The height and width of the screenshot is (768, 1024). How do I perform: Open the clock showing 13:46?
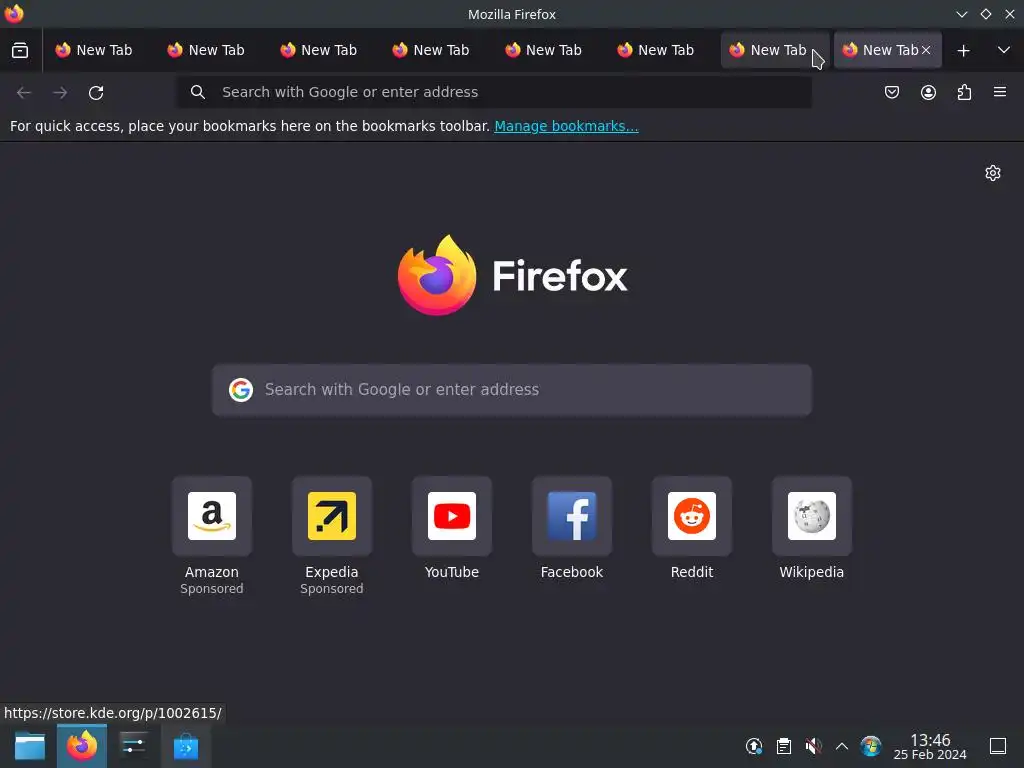click(x=930, y=746)
